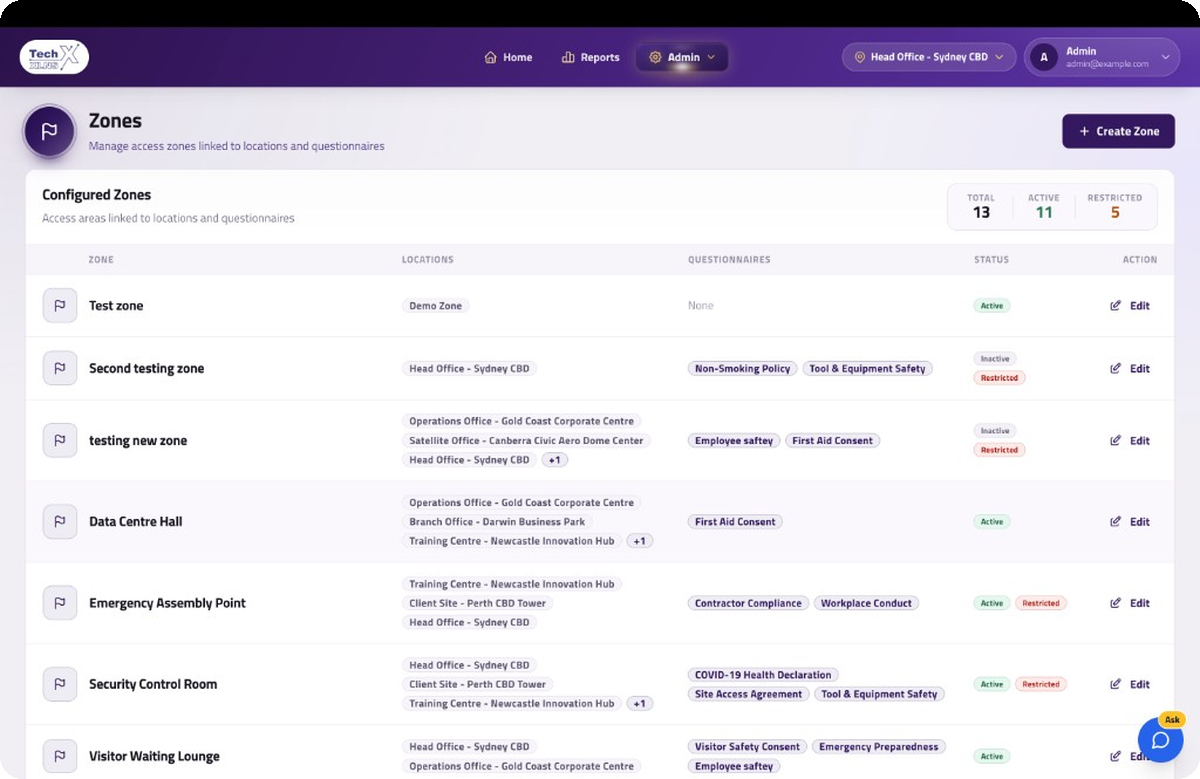Click the Zone column header

[101, 260]
